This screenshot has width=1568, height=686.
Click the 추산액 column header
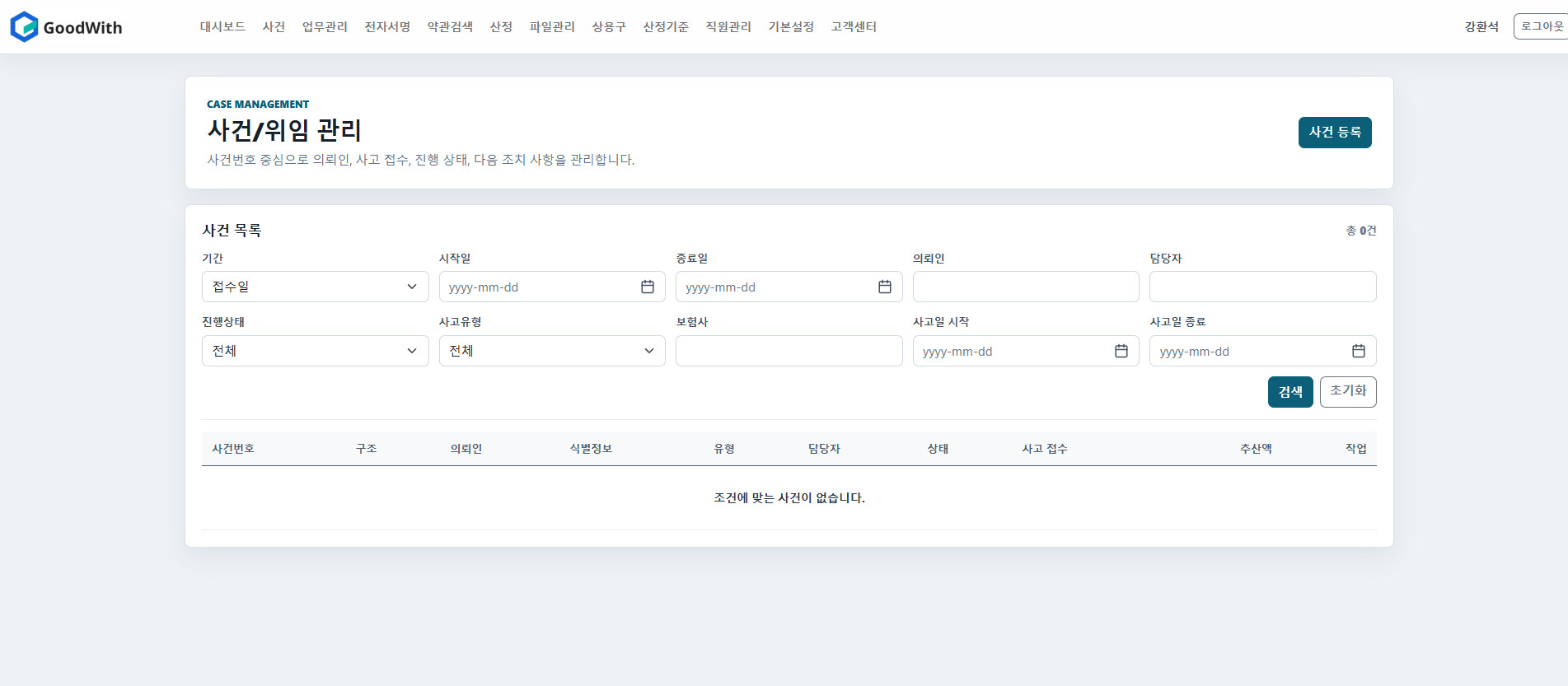pos(1256,449)
